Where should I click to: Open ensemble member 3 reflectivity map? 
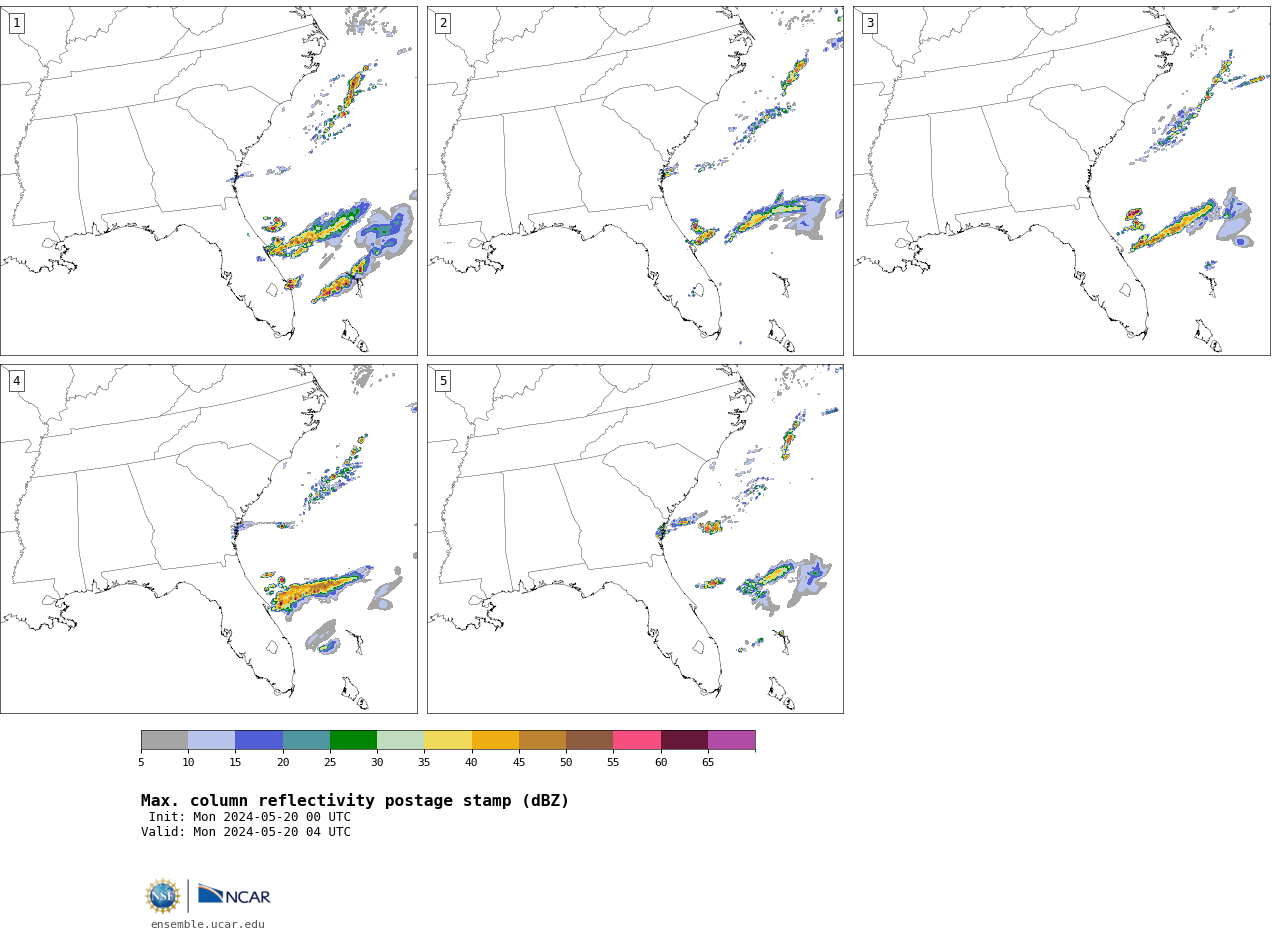point(1062,181)
